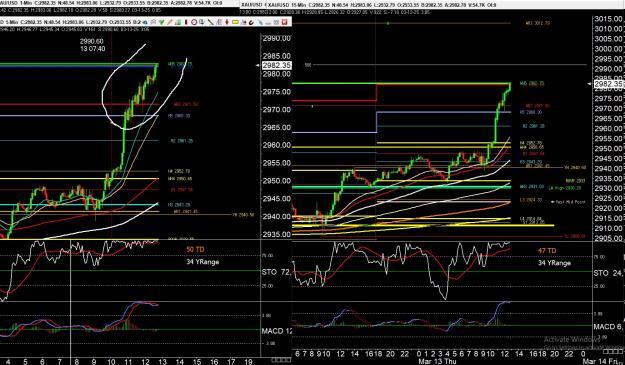Select the yellow rectangle drawing tool

point(235,22)
